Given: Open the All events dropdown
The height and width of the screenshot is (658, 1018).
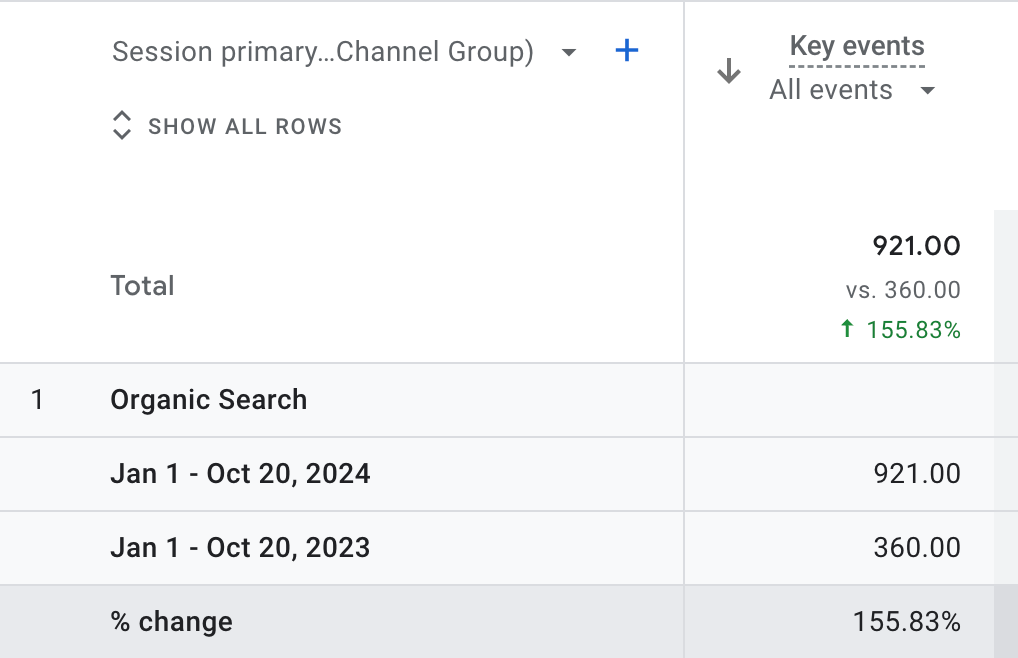Looking at the screenshot, I should [x=852, y=90].
